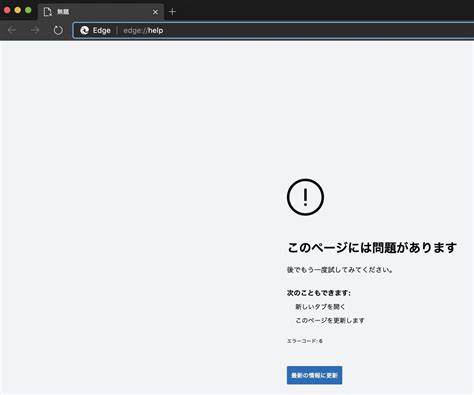Click the Edge logo in the address bar
Screen dimensions: 474x395
(x=84, y=30)
